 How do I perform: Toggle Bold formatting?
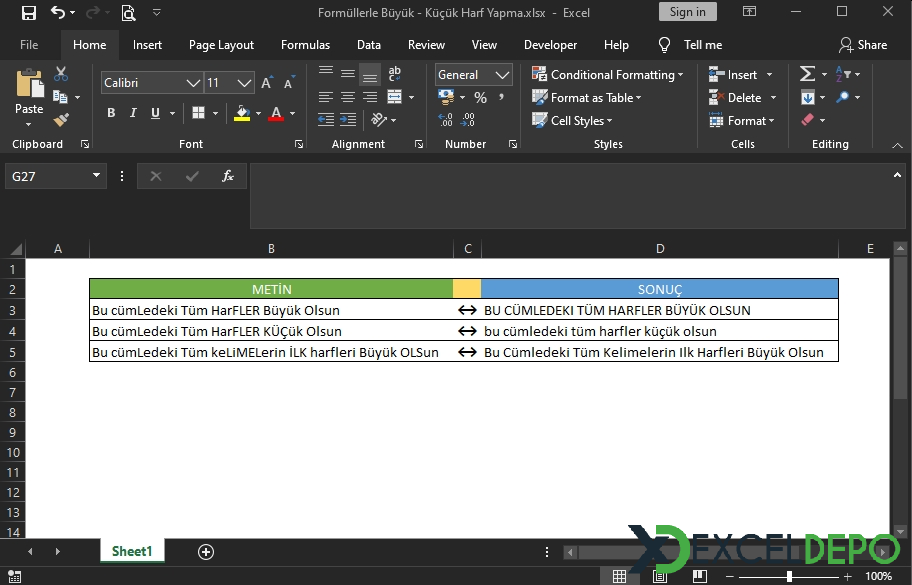(109, 113)
